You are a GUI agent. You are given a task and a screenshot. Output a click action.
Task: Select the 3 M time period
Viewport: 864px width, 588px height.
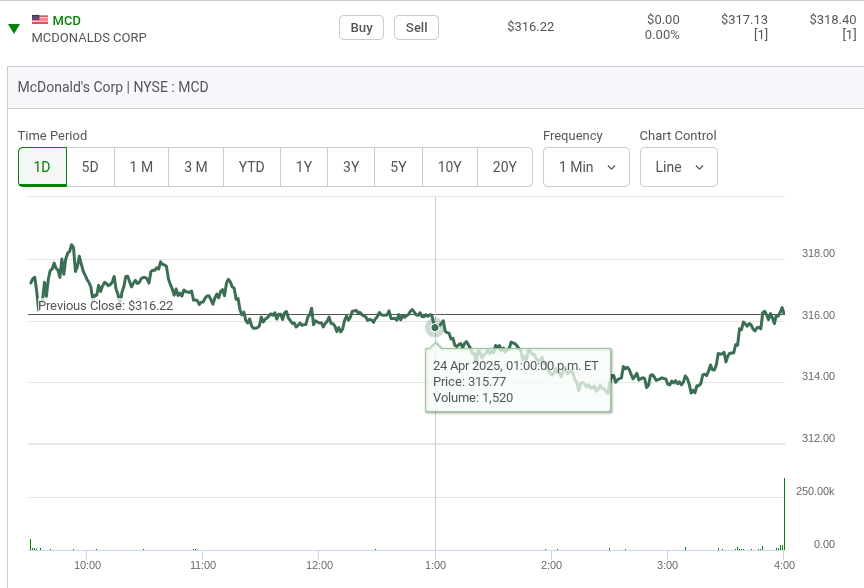[196, 167]
